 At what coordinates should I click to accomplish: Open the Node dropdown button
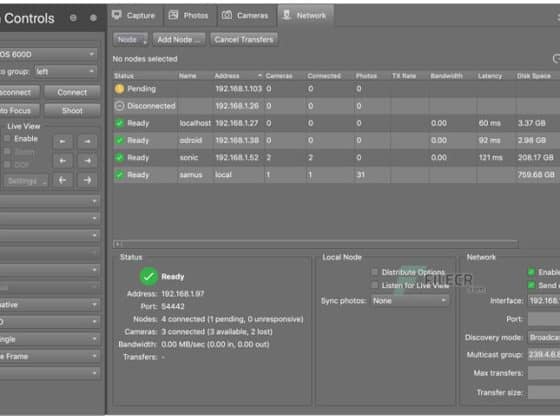(130, 39)
